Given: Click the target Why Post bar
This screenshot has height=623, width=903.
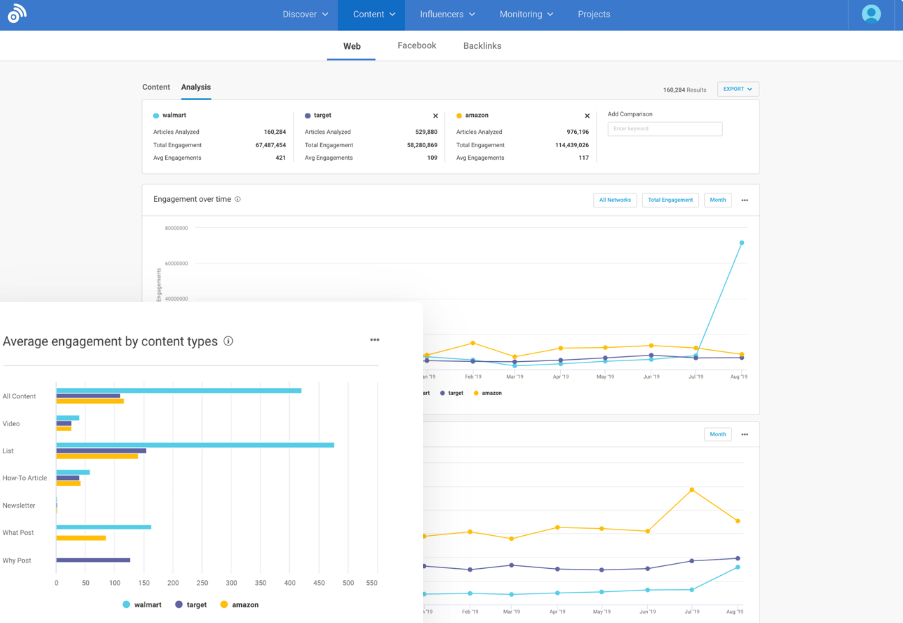Looking at the screenshot, I should coord(93,560).
